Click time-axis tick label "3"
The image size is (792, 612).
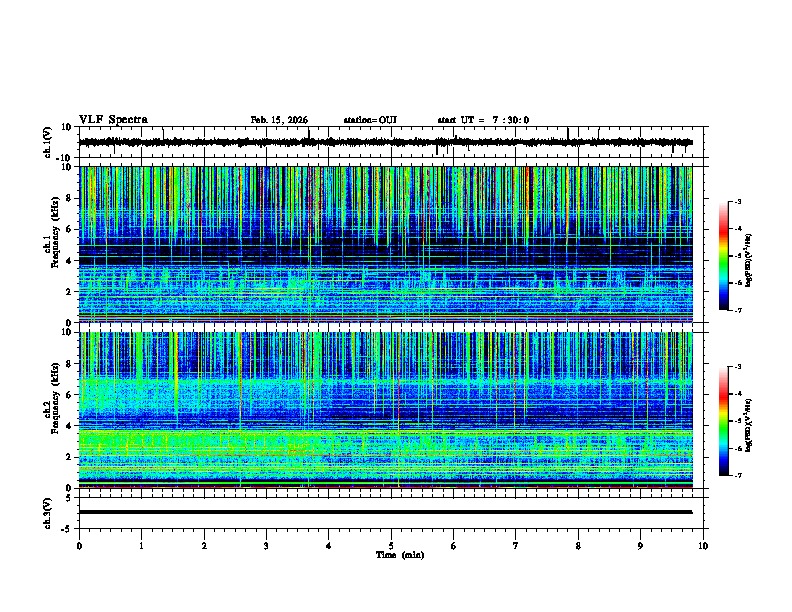[x=266, y=546]
